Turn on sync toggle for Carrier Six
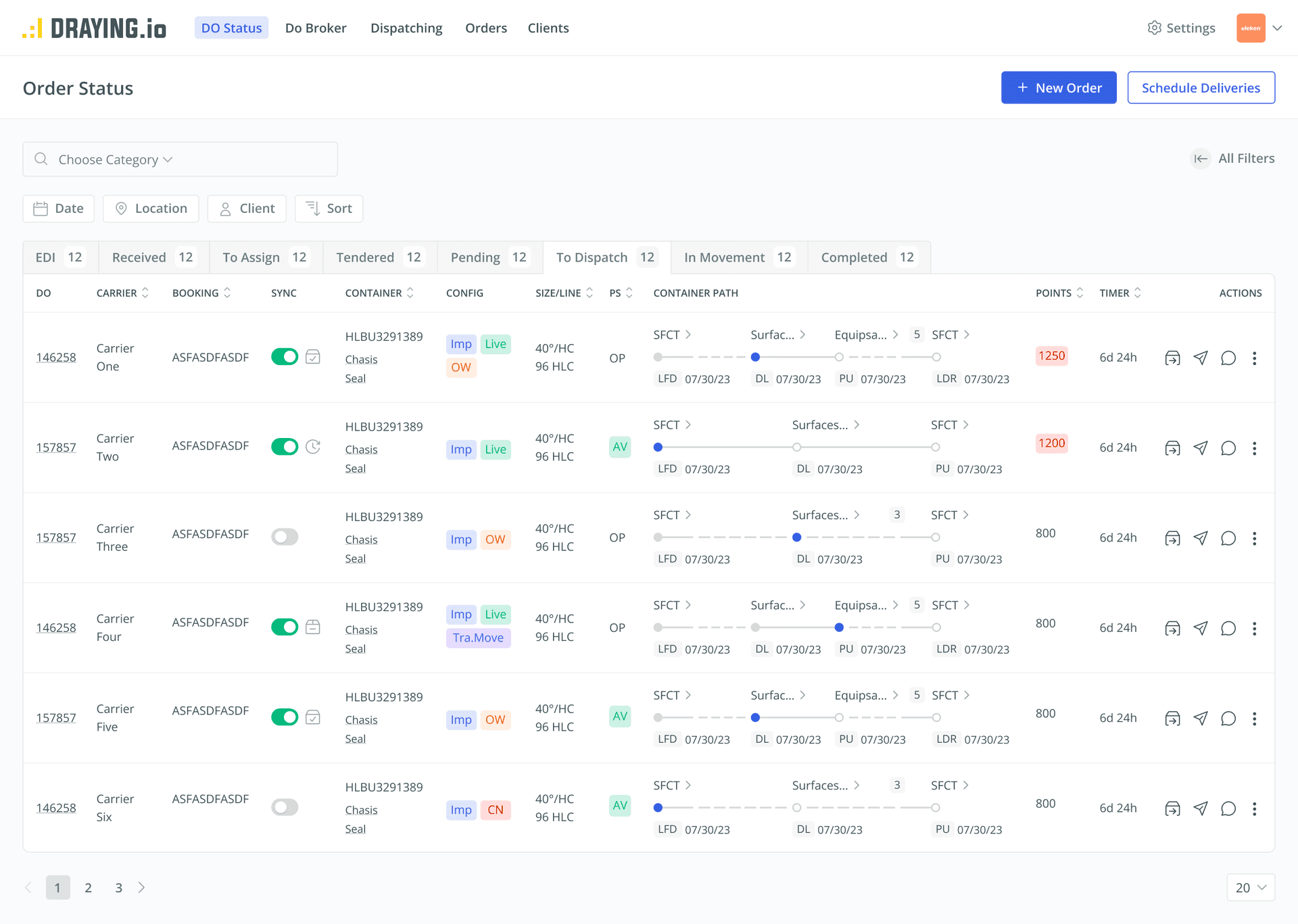 pos(285,807)
